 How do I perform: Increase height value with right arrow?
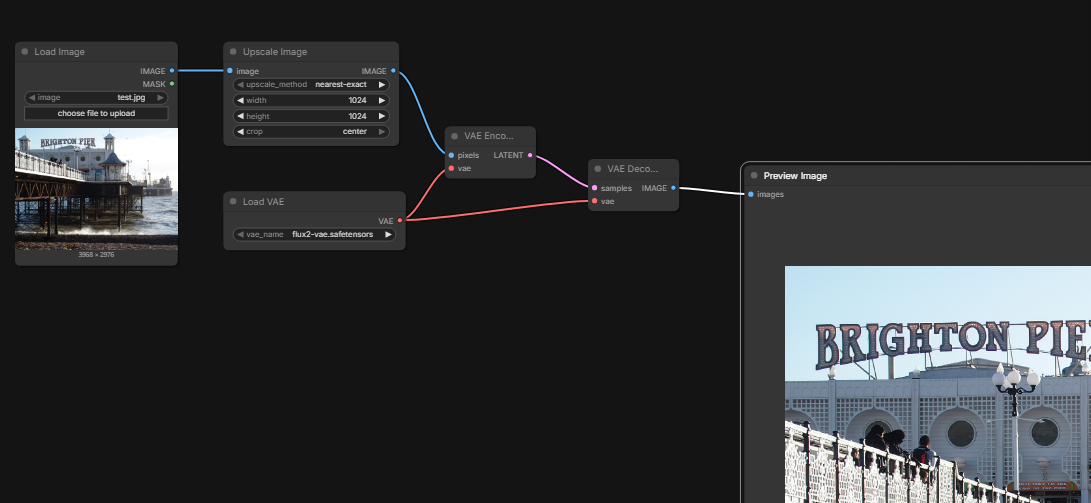pos(382,116)
